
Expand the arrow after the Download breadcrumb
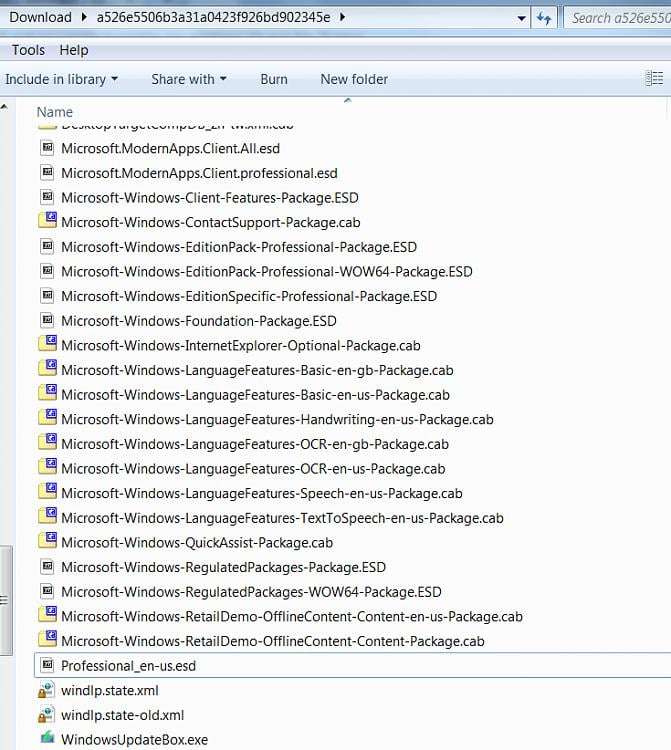84,17
